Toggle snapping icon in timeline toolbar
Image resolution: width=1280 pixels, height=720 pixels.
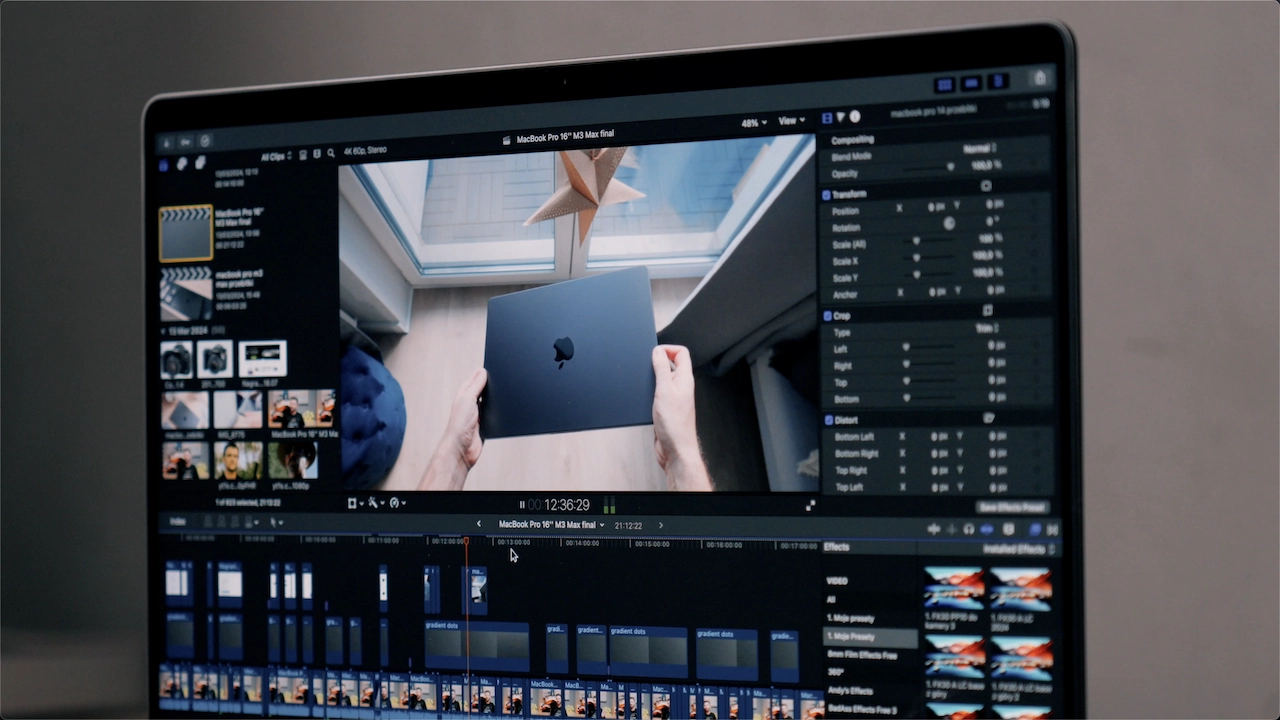[988, 529]
